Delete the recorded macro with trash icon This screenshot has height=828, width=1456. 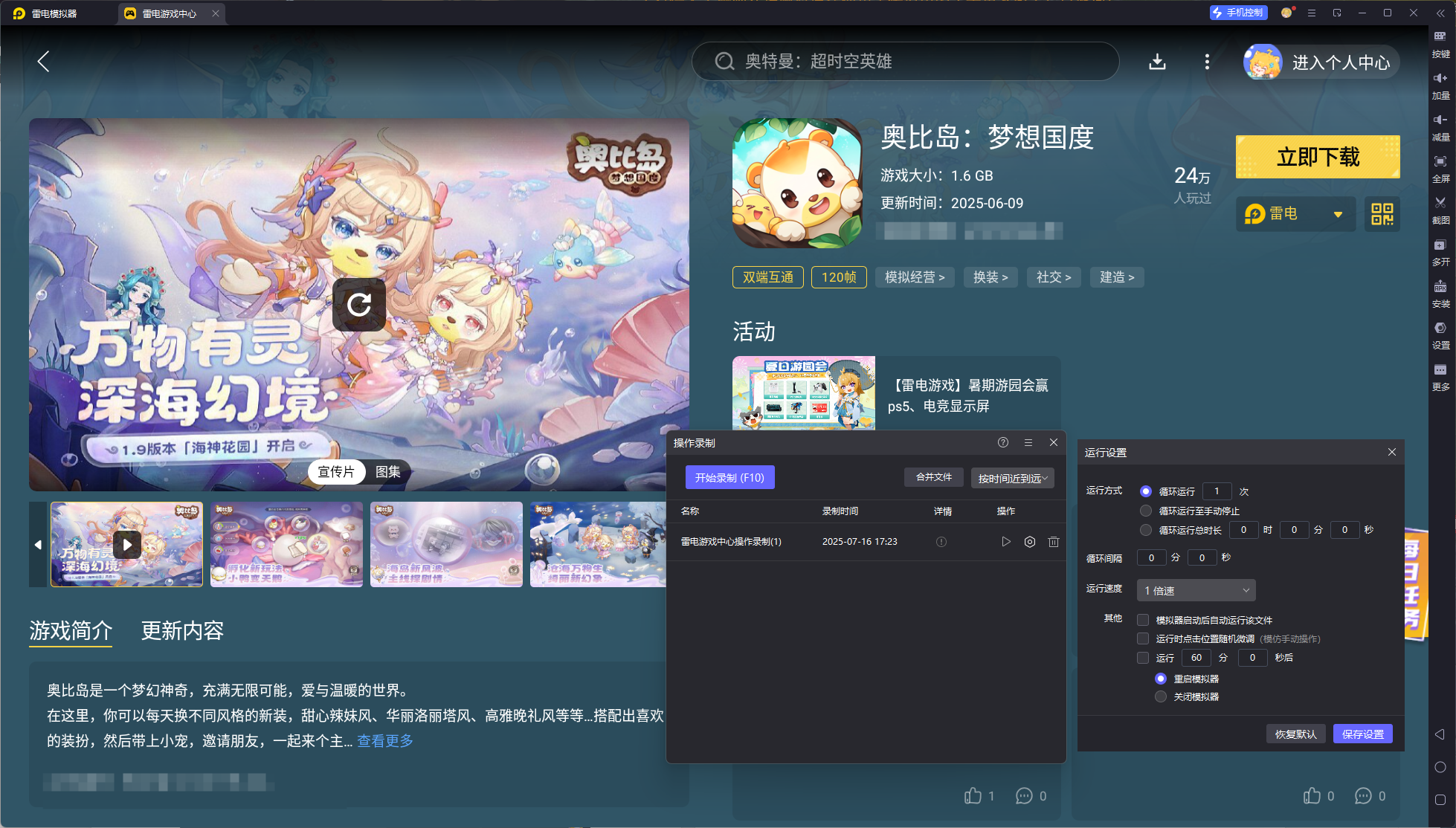pyautogui.click(x=1054, y=542)
